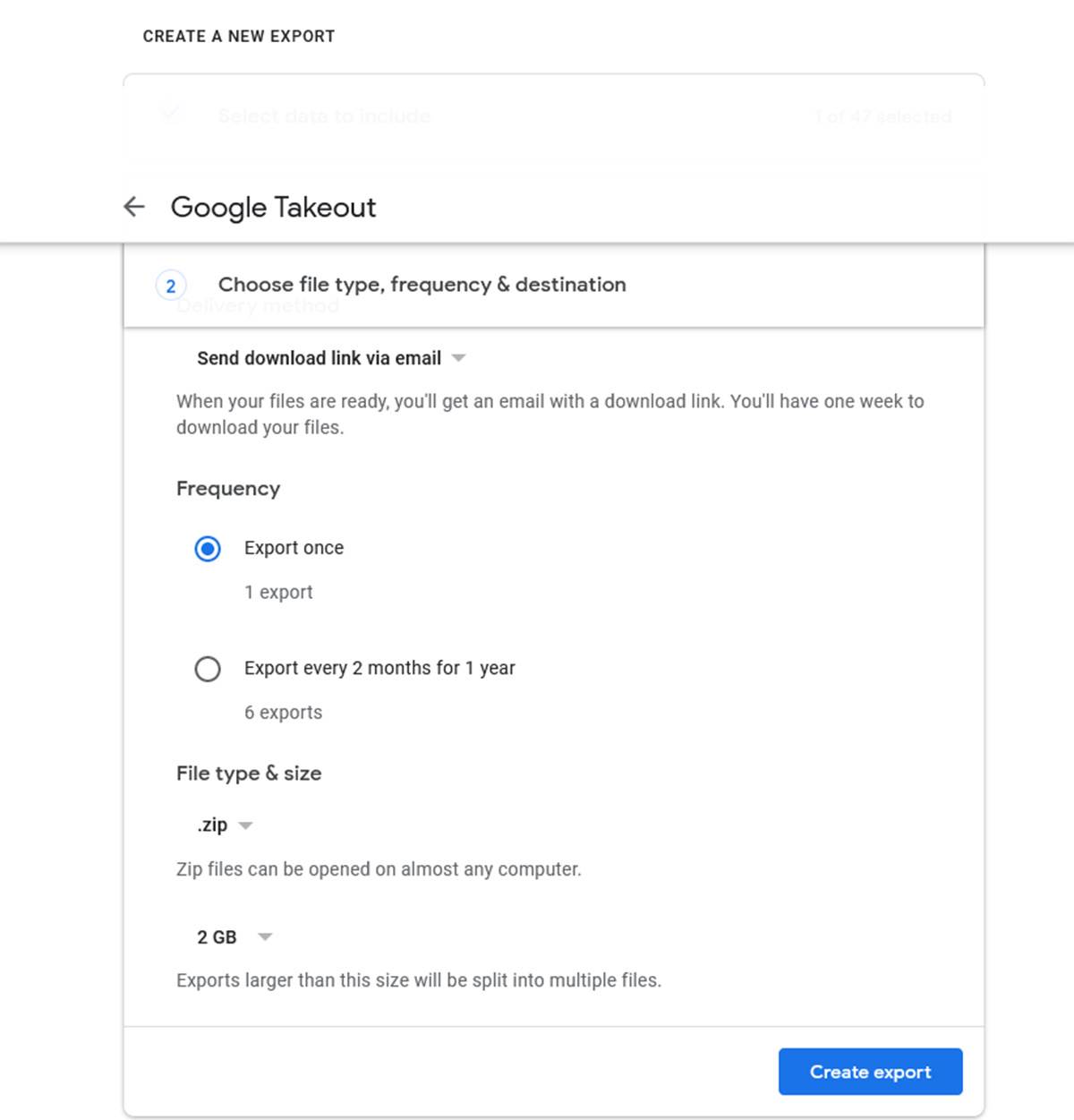
Task: Select Export every 2 months for 1 year
Action: (x=208, y=669)
